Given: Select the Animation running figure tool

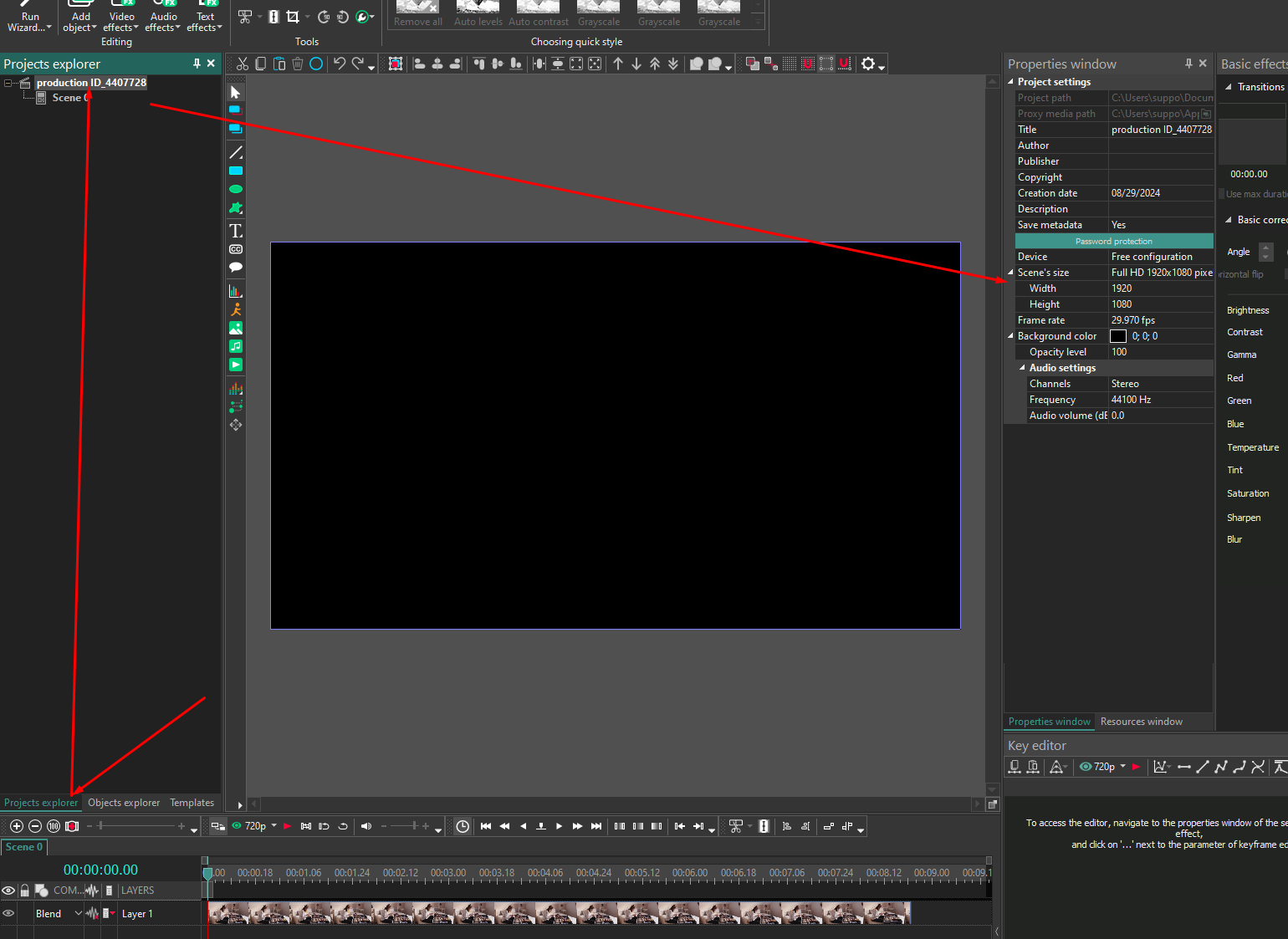Looking at the screenshot, I should pyautogui.click(x=236, y=309).
